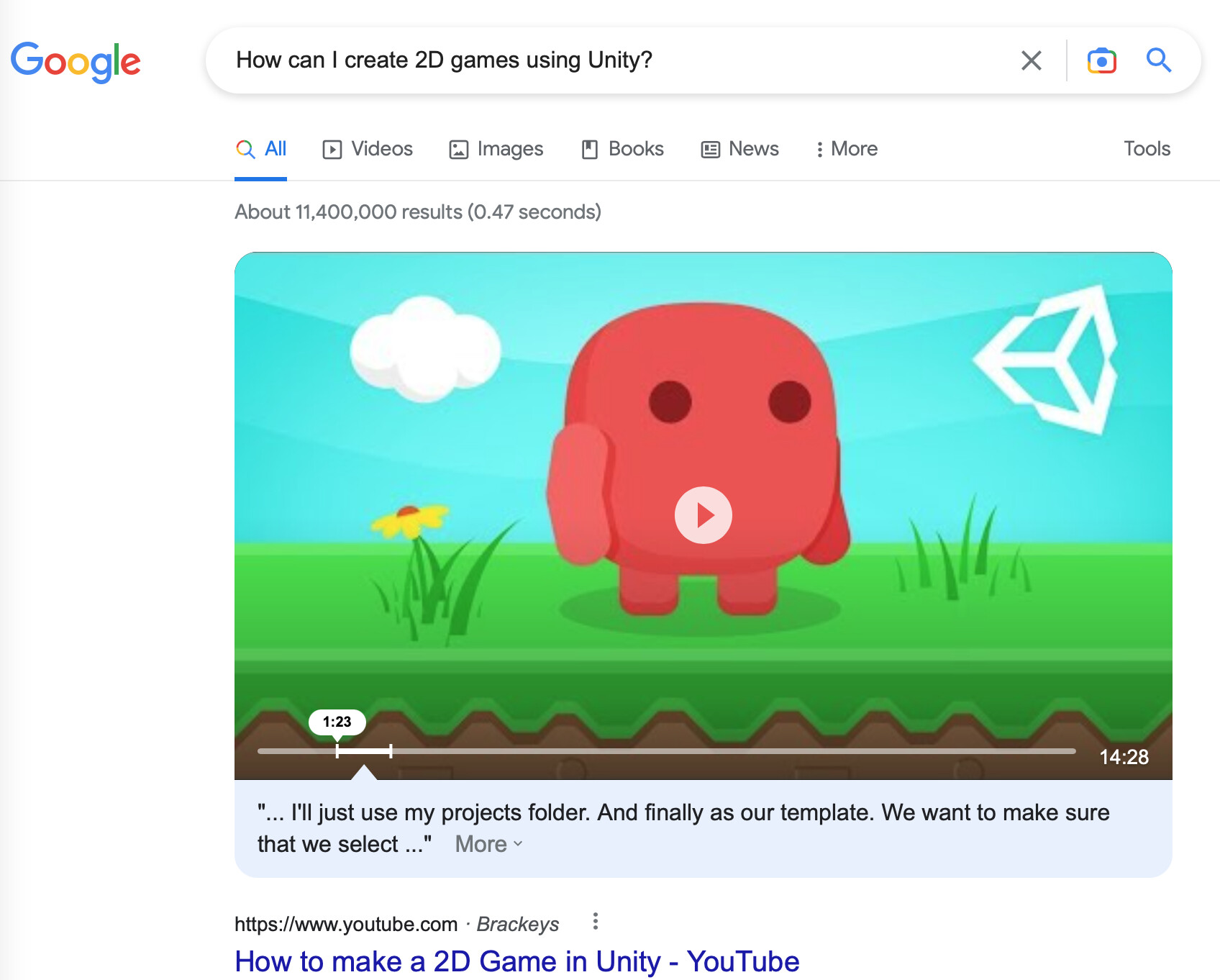Visit the Brackeys channel link
This screenshot has width=1220, height=980.
[x=518, y=924]
